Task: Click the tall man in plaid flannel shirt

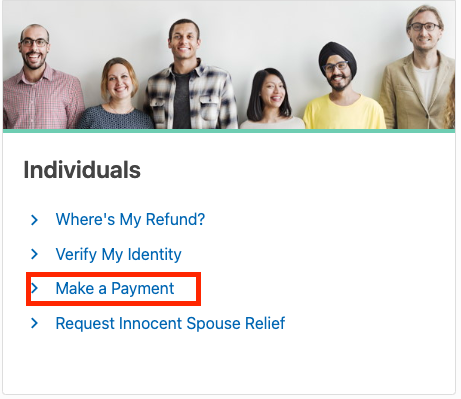Action: [190, 75]
